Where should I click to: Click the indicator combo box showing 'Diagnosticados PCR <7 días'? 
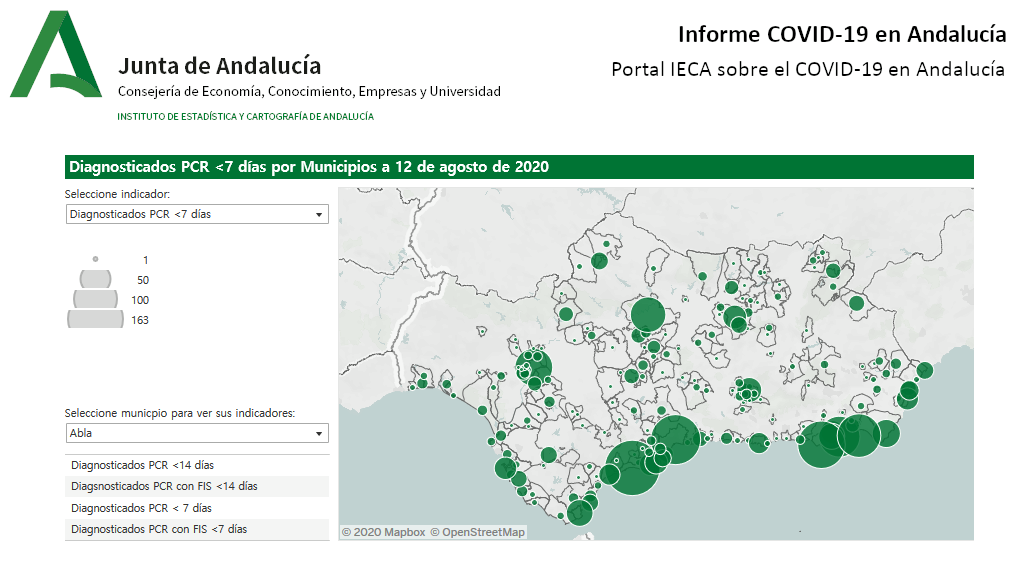197,214
